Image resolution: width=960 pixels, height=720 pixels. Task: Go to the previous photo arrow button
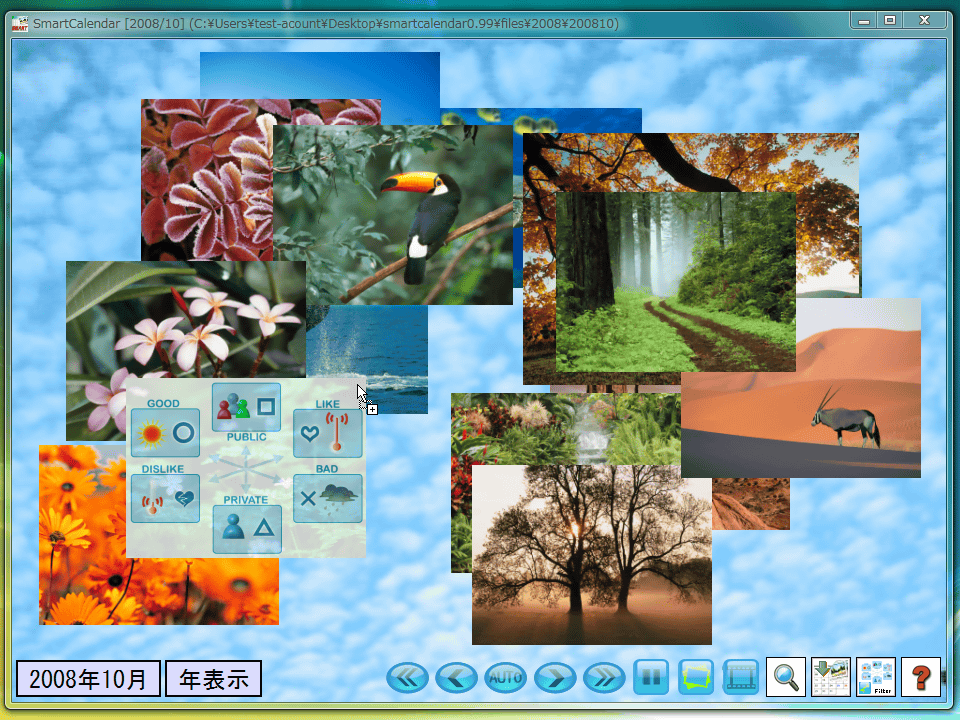[x=456, y=678]
